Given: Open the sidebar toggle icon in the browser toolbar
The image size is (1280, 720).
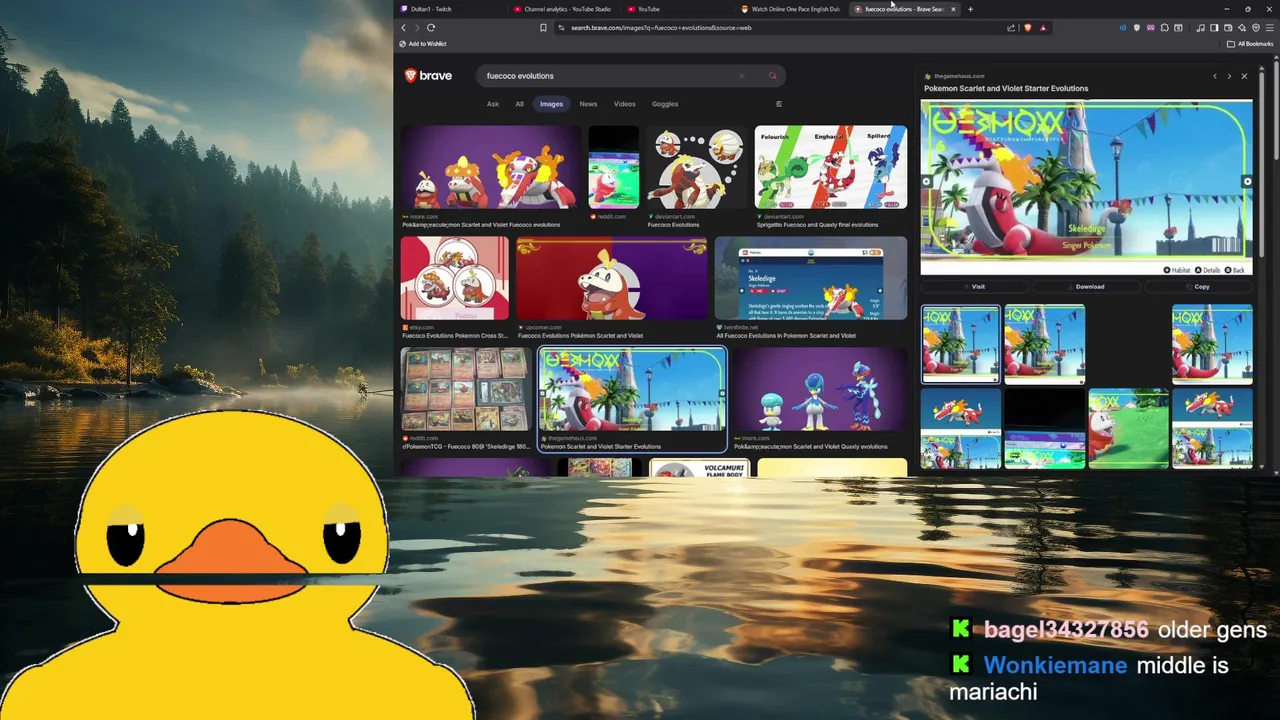Looking at the screenshot, I should (1213, 28).
